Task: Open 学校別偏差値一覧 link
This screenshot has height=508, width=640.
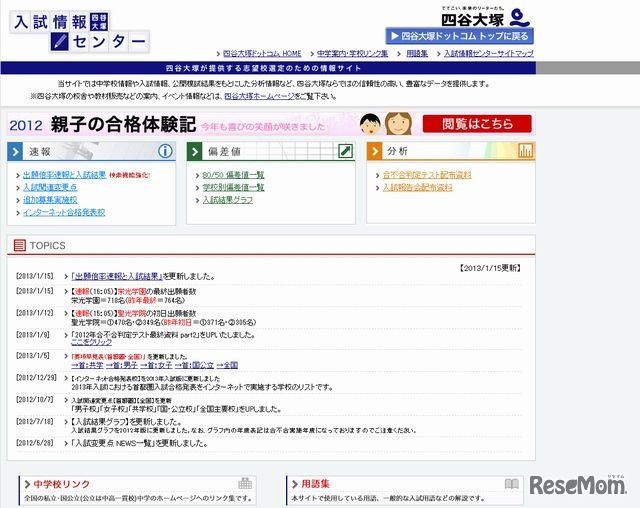Action: [233, 188]
